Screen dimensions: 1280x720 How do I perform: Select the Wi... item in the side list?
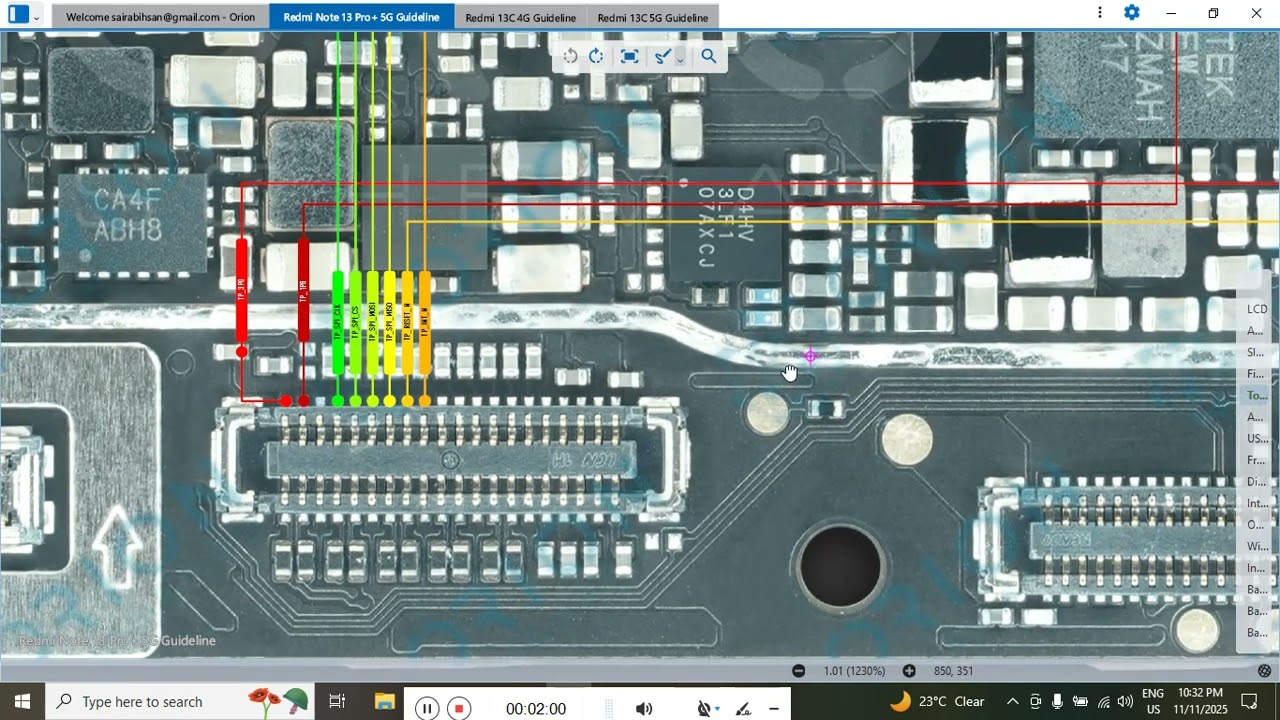1257,546
